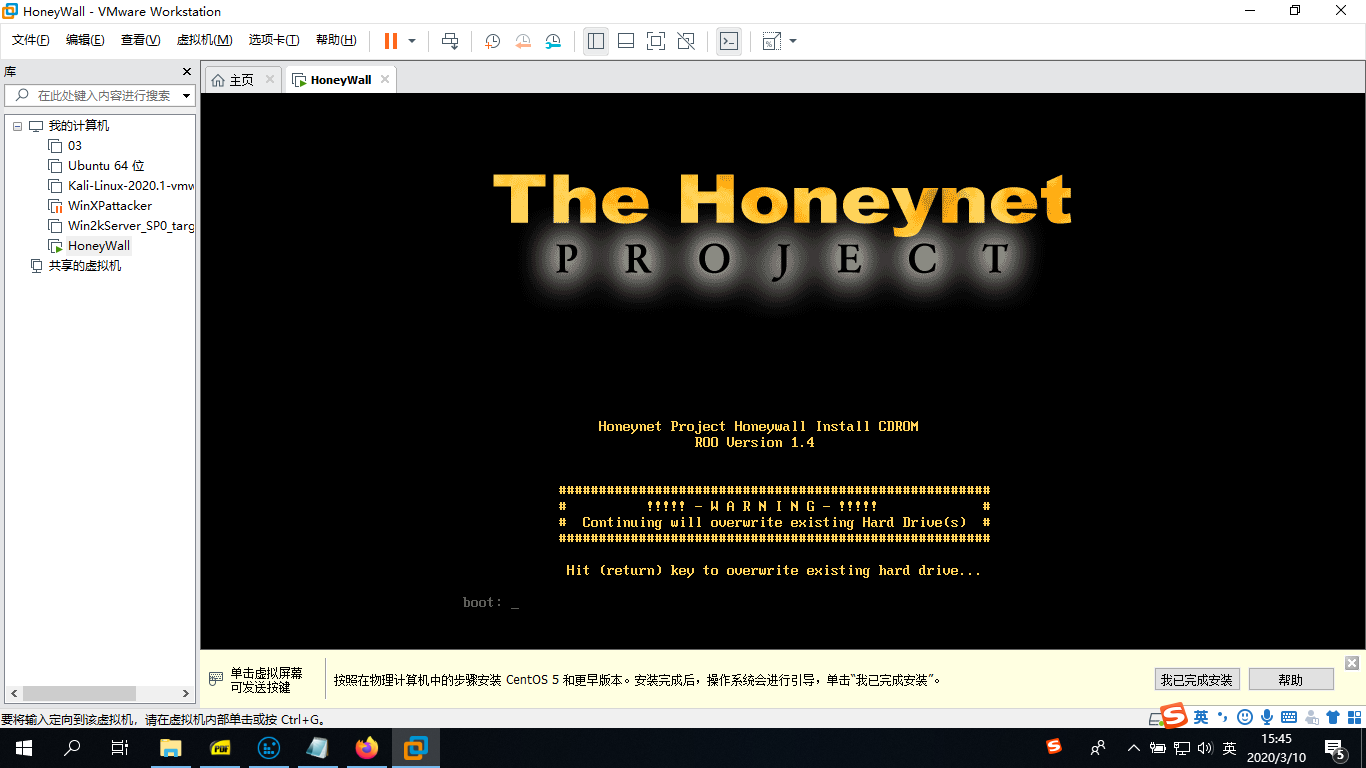Open Task View on the taskbar

click(x=120, y=748)
